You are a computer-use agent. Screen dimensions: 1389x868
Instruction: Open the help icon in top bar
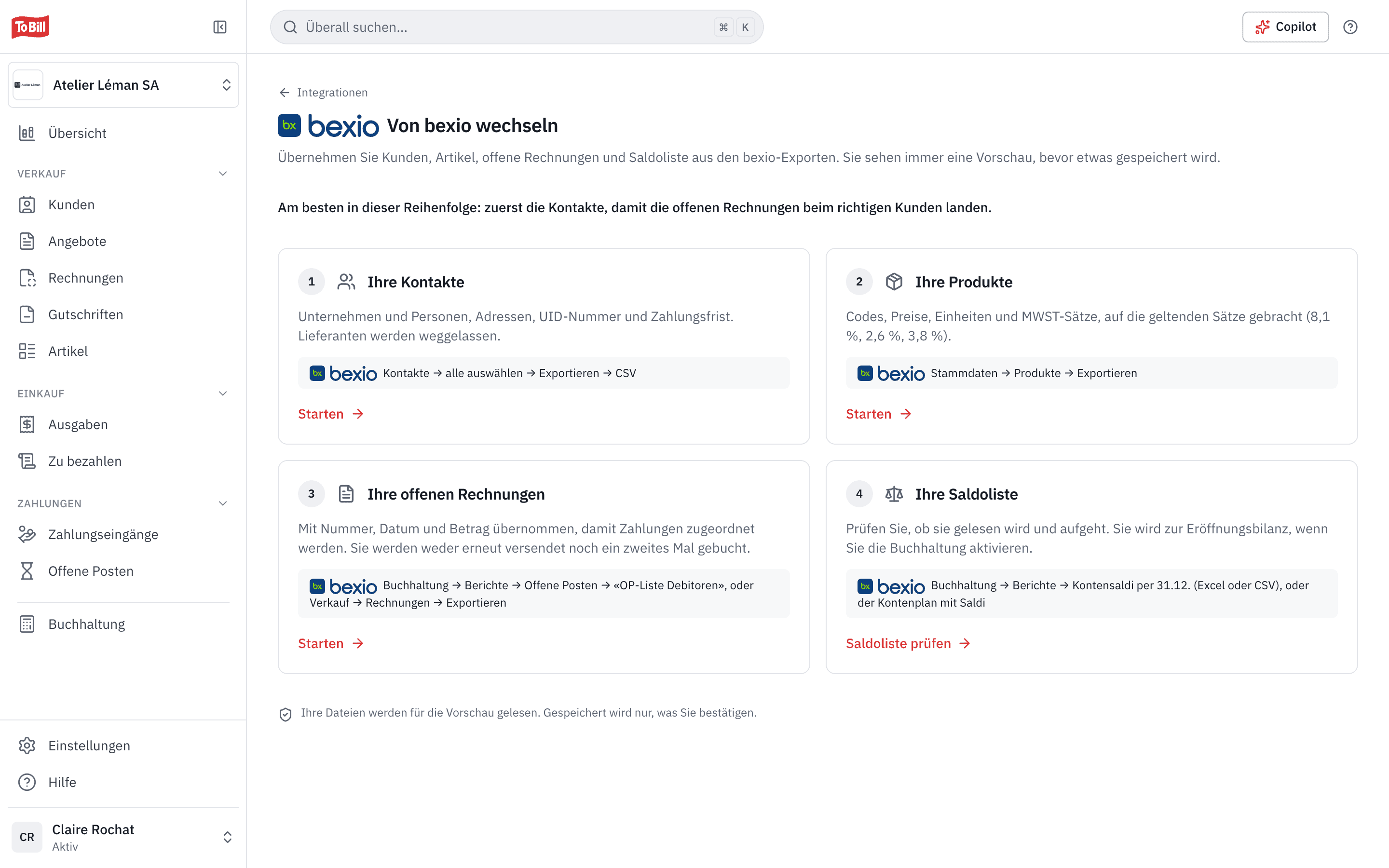click(1350, 27)
